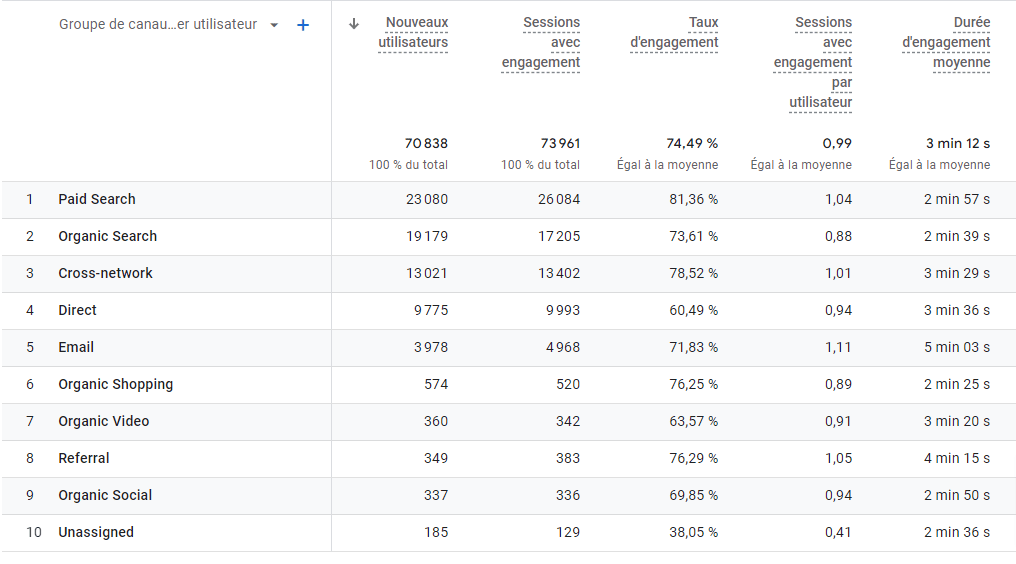Click Unassigned new users 185

click(436, 532)
